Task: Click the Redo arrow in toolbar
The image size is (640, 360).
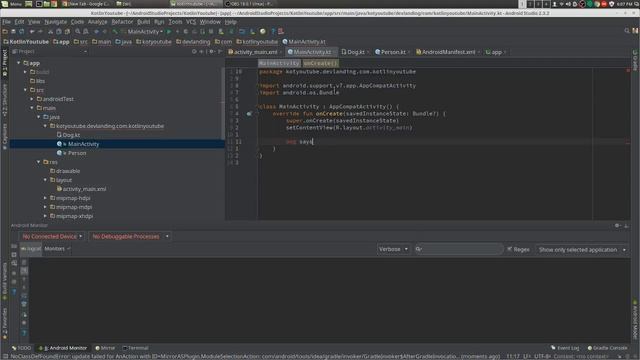Action: point(40,31)
